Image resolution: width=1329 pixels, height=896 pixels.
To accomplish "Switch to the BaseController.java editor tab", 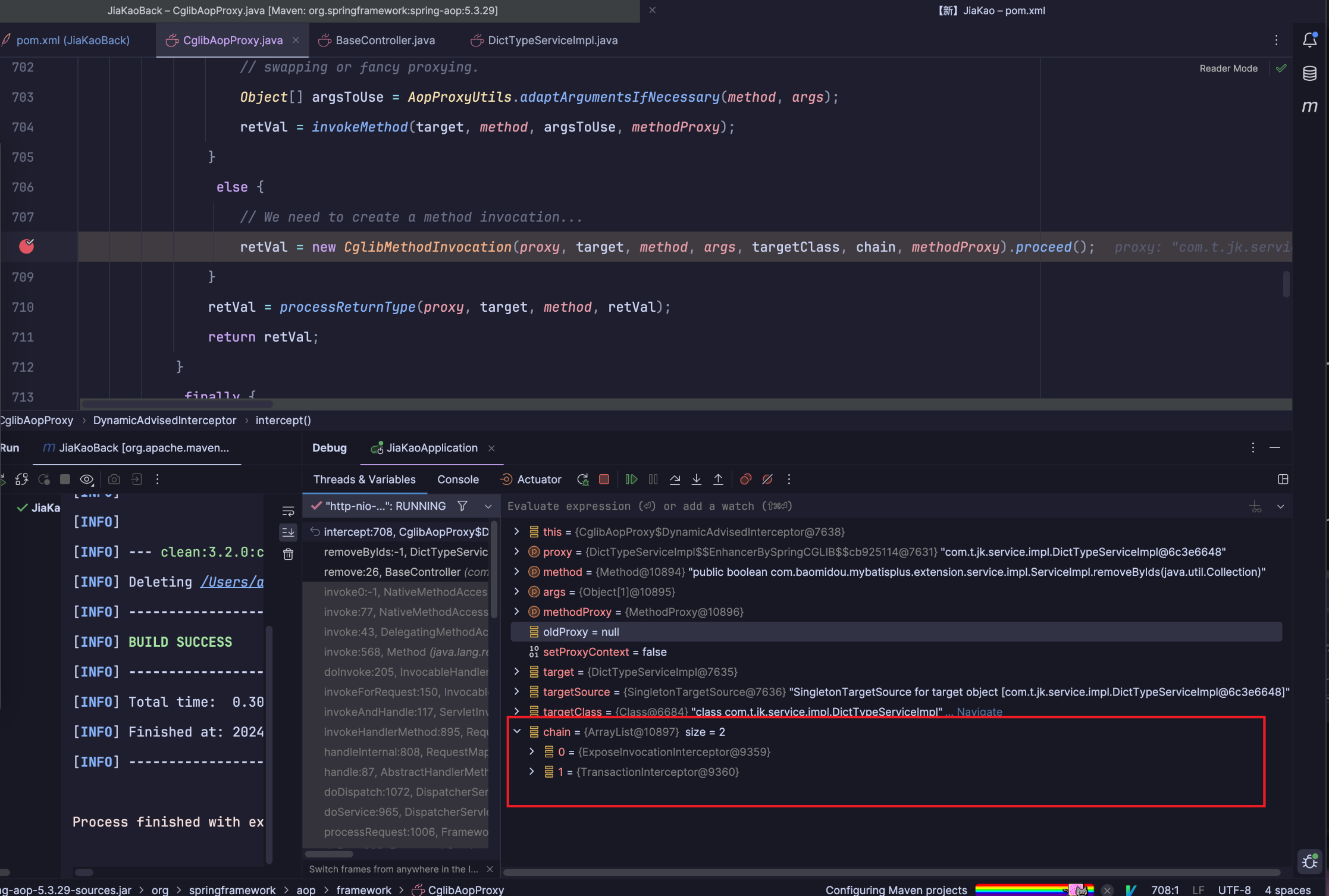I will pyautogui.click(x=384, y=40).
